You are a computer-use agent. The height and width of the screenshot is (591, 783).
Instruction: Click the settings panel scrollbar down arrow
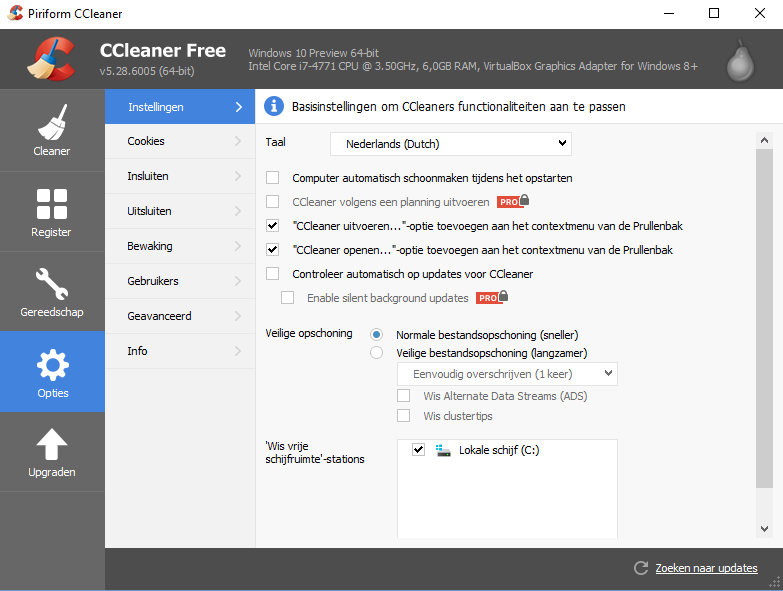point(764,529)
